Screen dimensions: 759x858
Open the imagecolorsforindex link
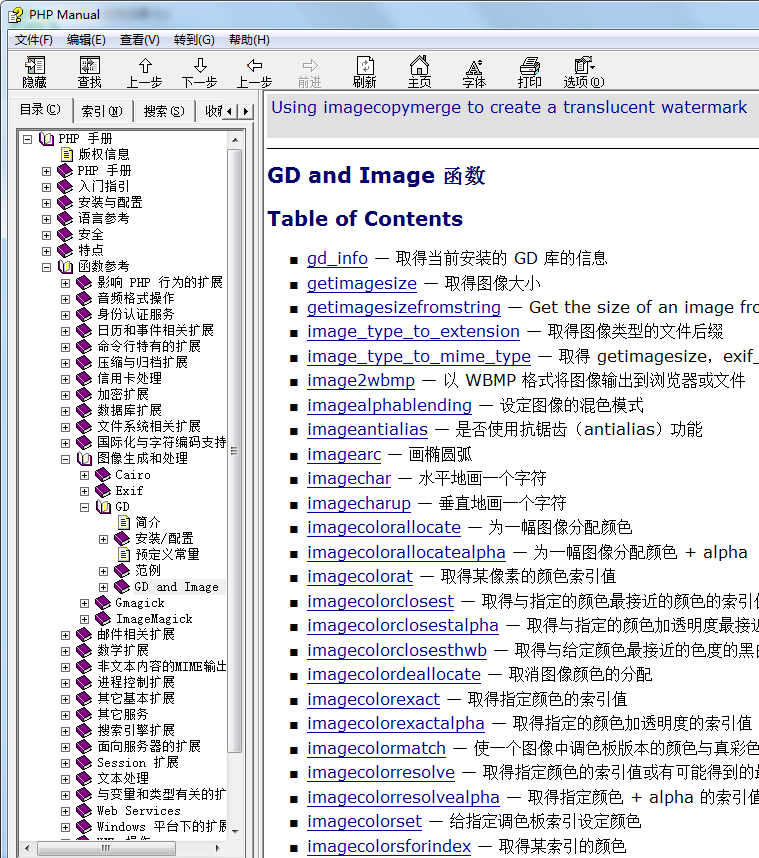coord(389,846)
